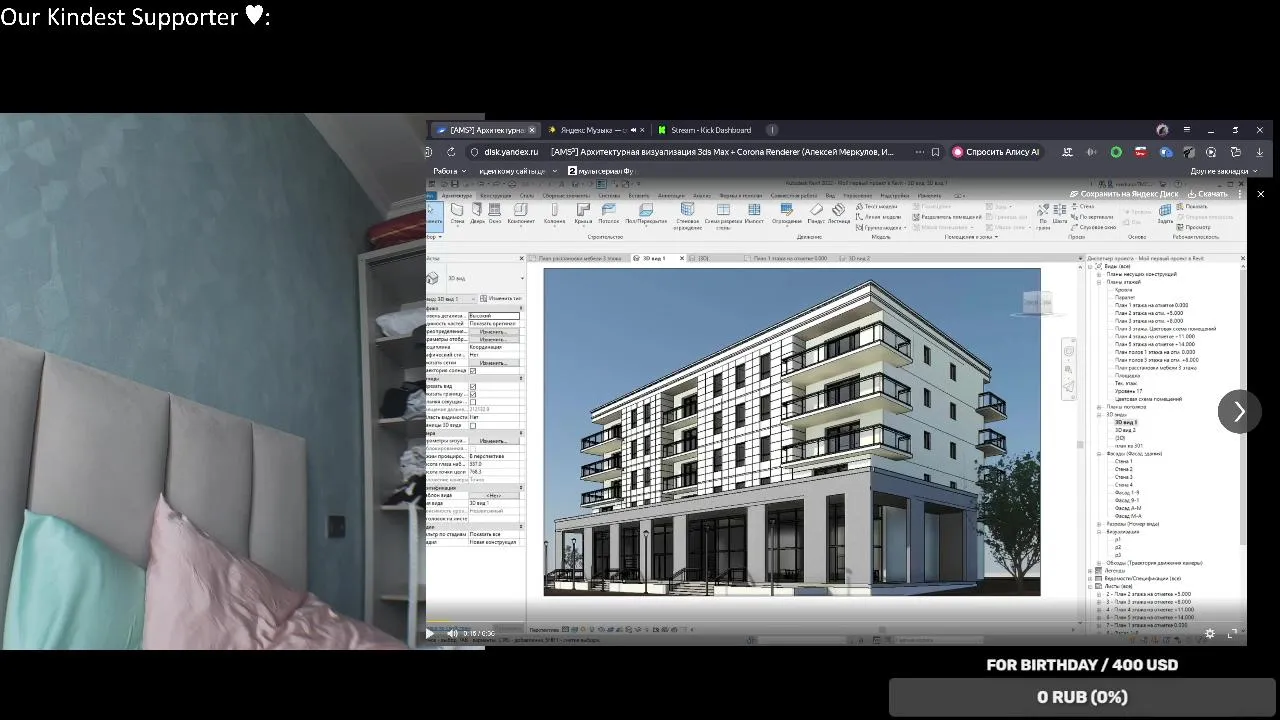Image resolution: width=1280 pixels, height=720 pixels.
Task: Select the Лестница stair tool
Action: 839,213
